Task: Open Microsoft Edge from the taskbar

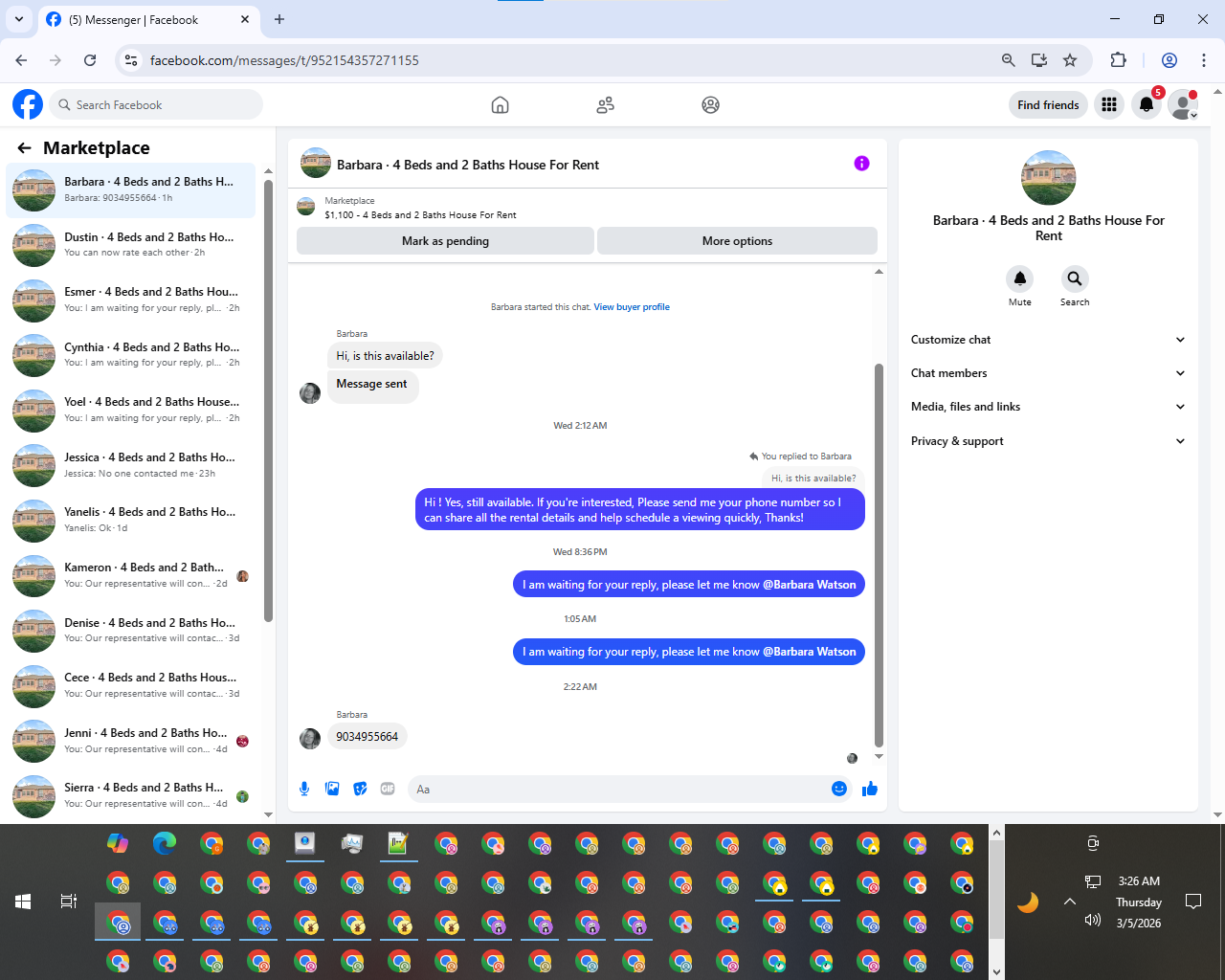Action: [165, 843]
